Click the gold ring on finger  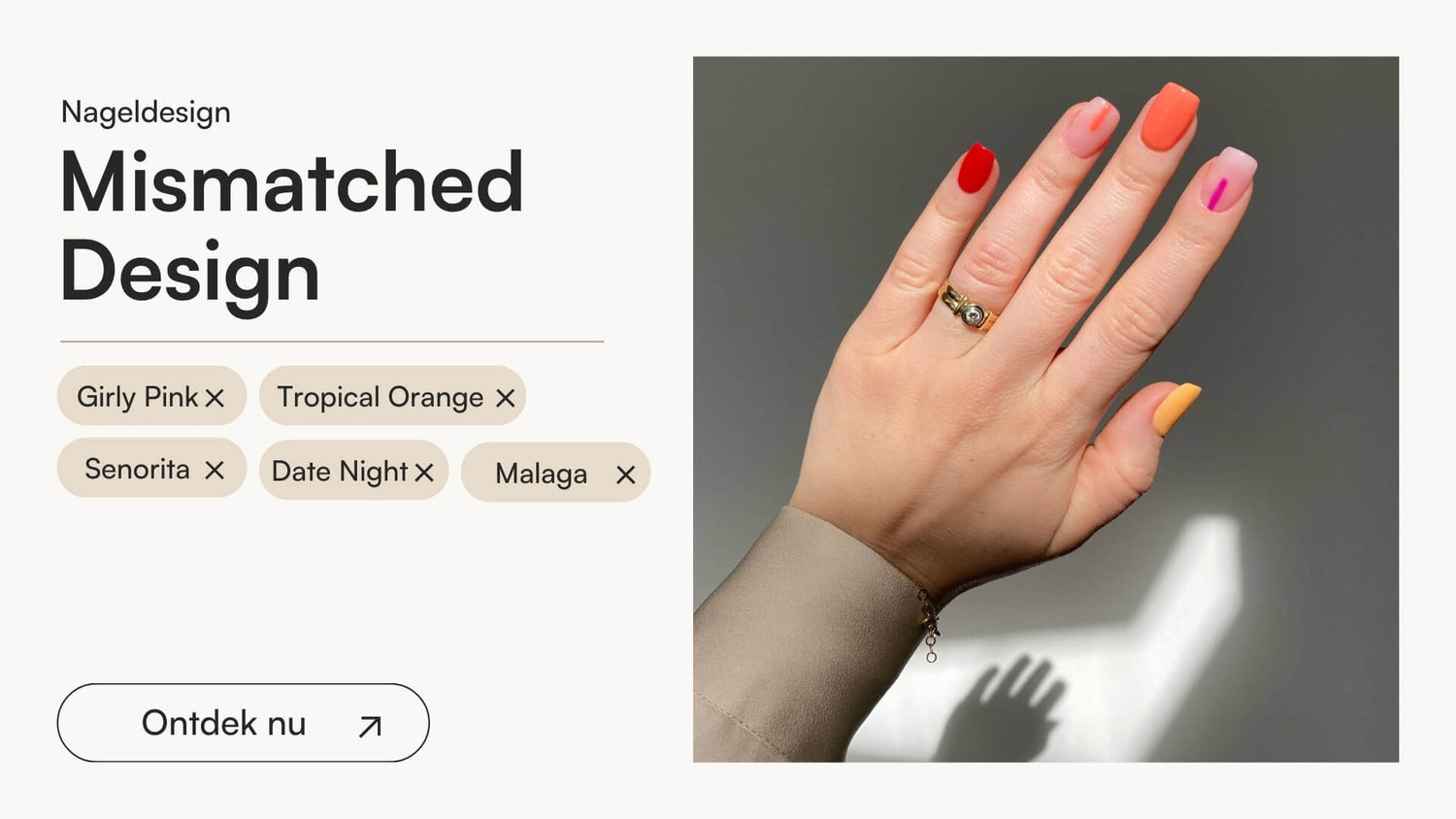pos(967,308)
